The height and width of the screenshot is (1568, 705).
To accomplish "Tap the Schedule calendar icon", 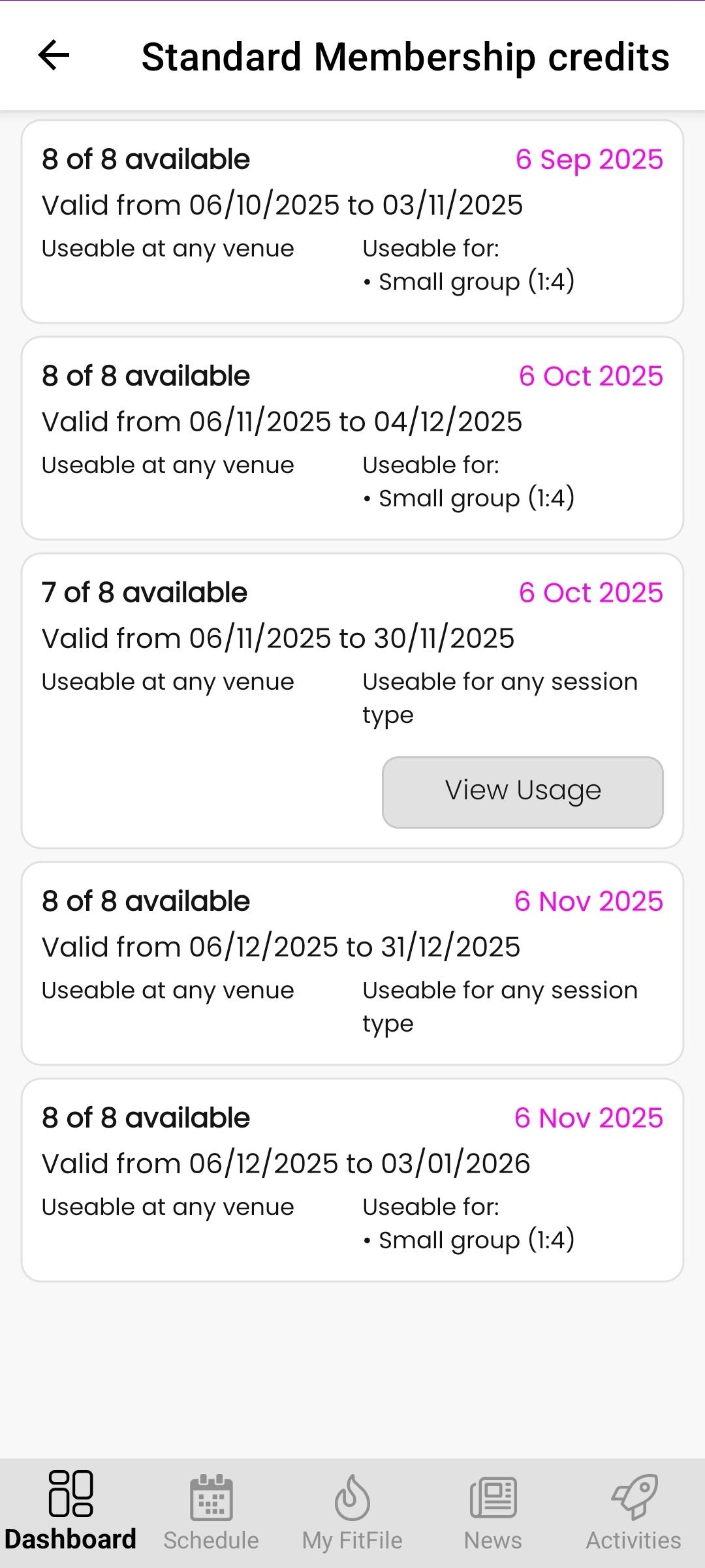I will click(211, 1497).
